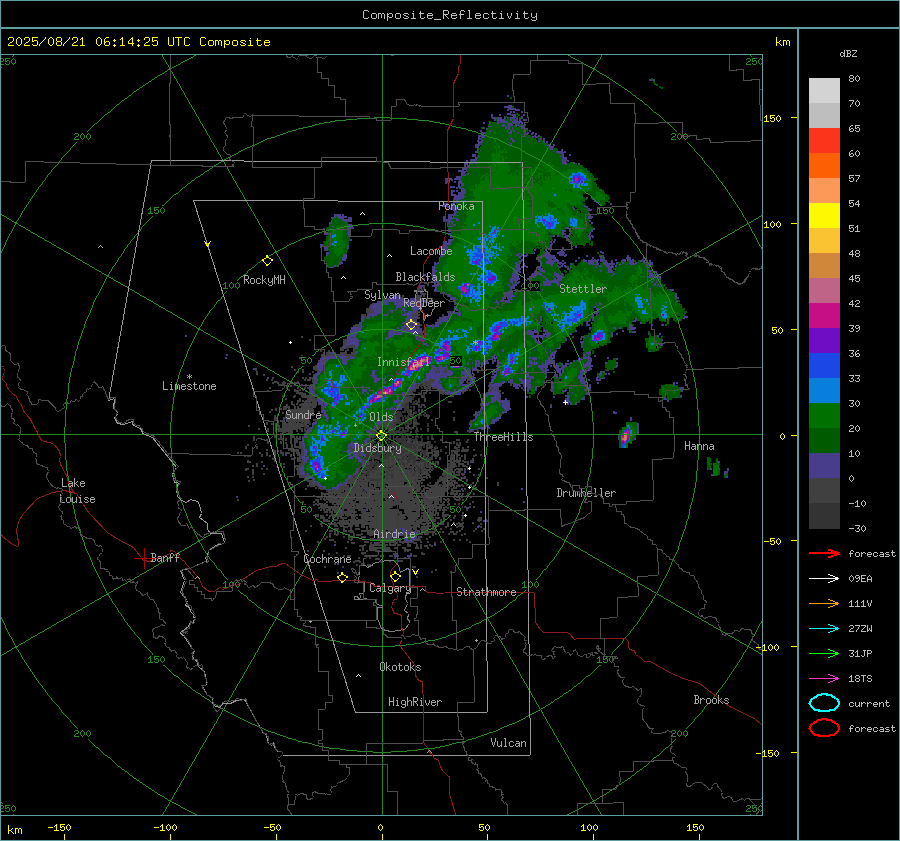The width and height of the screenshot is (900, 841).
Task: Select the light gray 70–80 dBZ swatch
Action: click(824, 90)
